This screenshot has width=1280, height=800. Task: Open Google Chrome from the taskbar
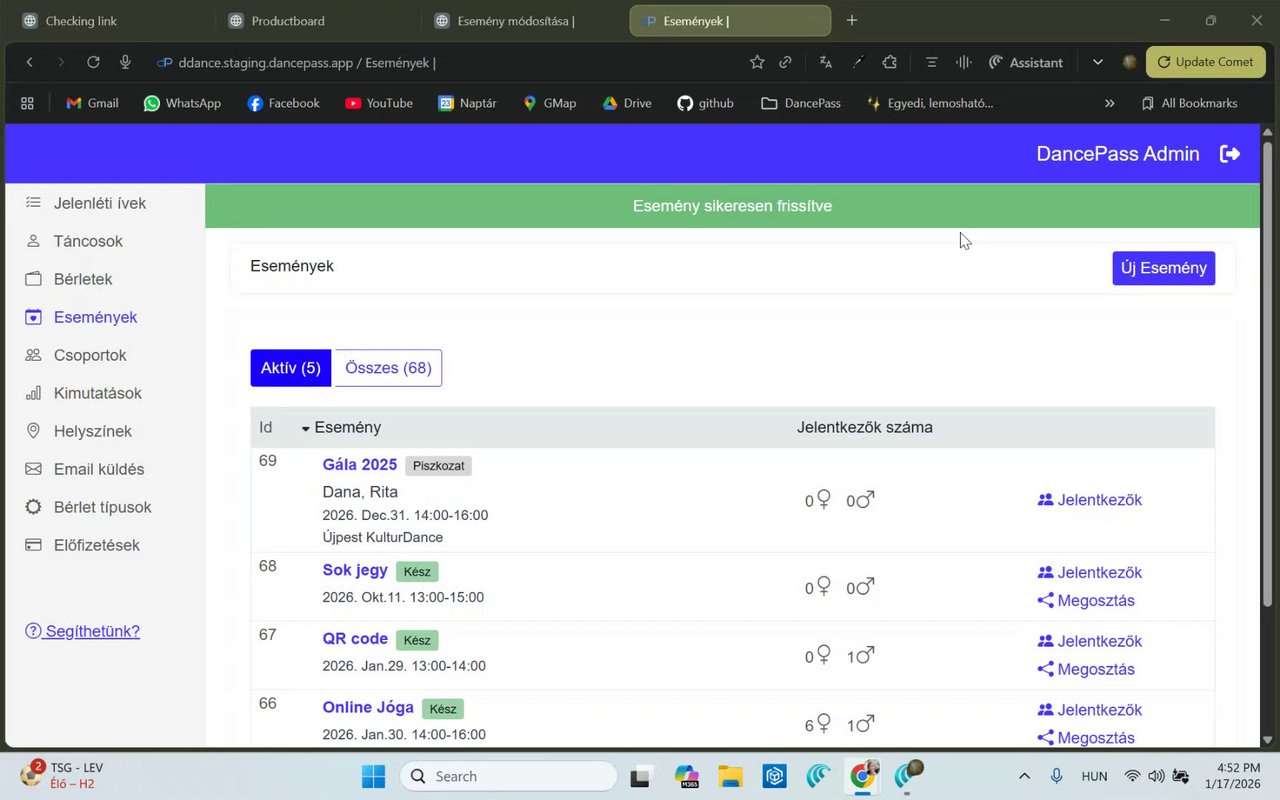pyautogui.click(x=863, y=776)
